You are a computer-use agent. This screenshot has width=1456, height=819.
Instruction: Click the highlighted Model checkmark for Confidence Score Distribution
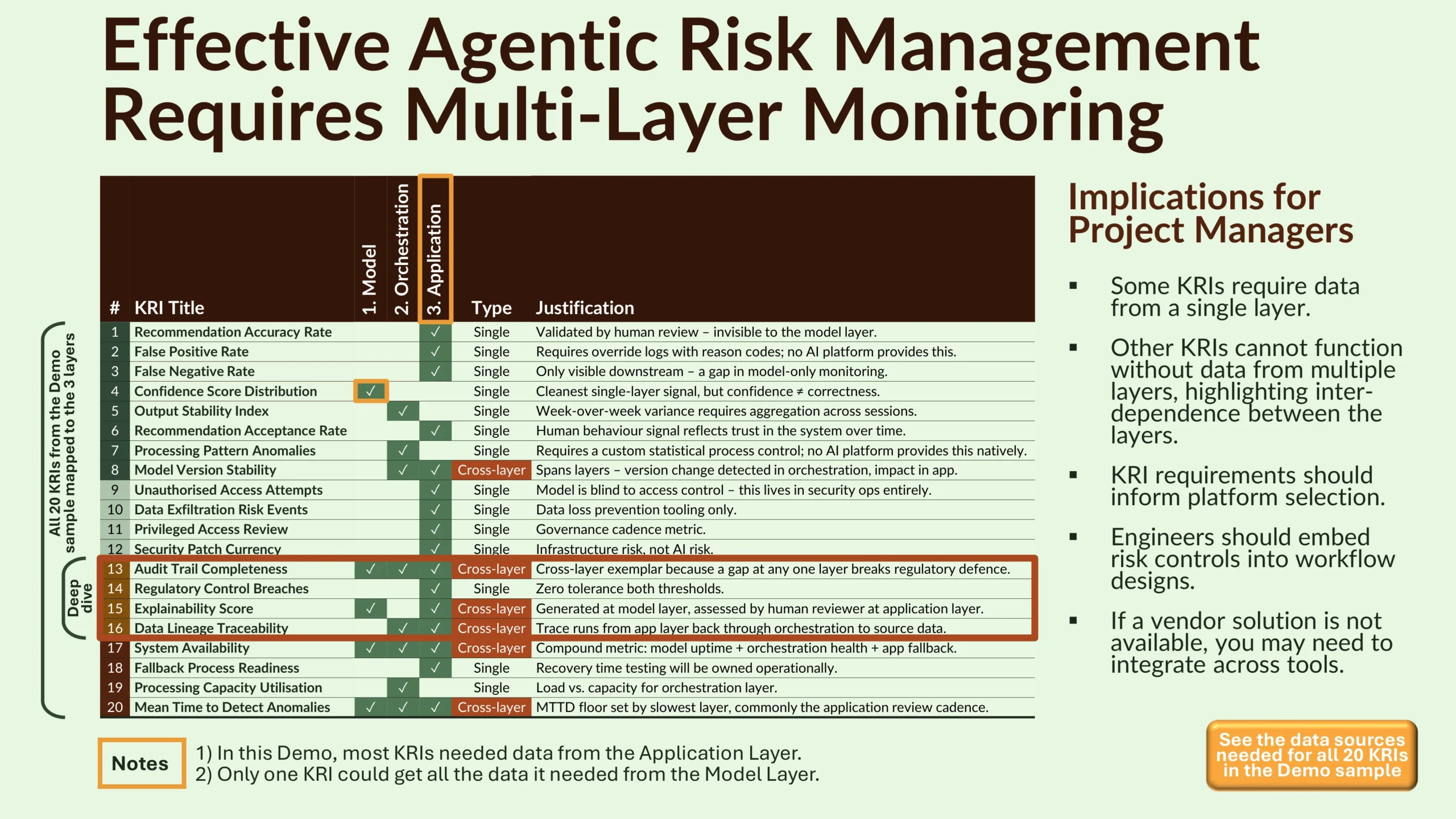[x=370, y=391]
